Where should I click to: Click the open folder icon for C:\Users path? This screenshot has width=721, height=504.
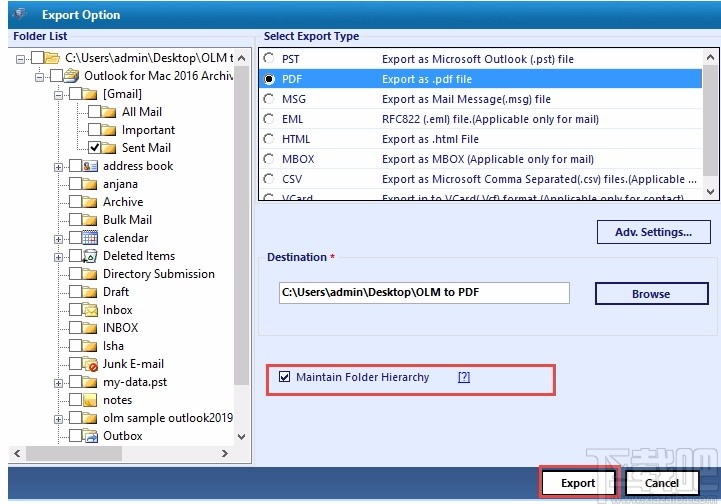tap(52, 57)
